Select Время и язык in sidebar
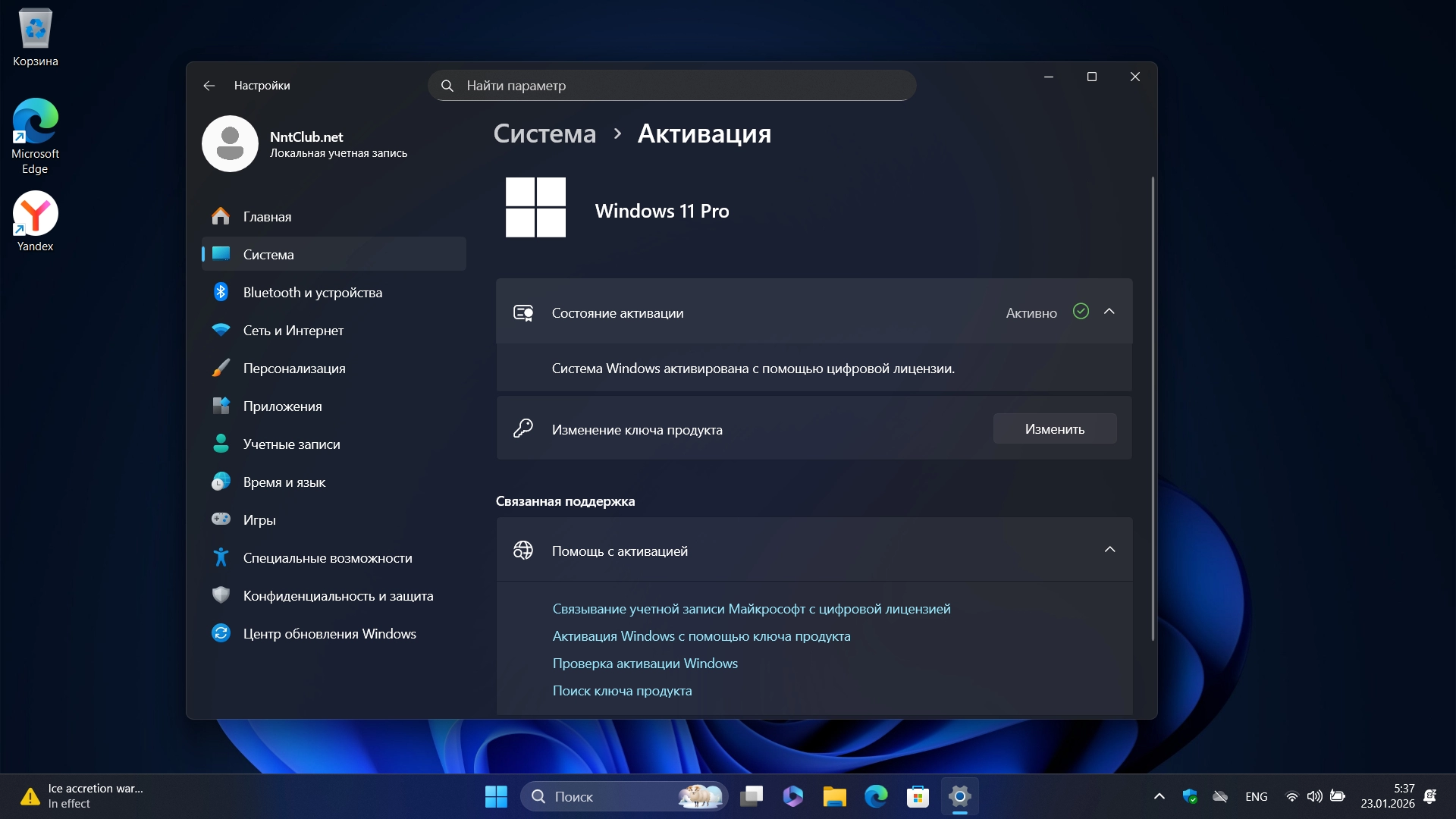 click(284, 482)
